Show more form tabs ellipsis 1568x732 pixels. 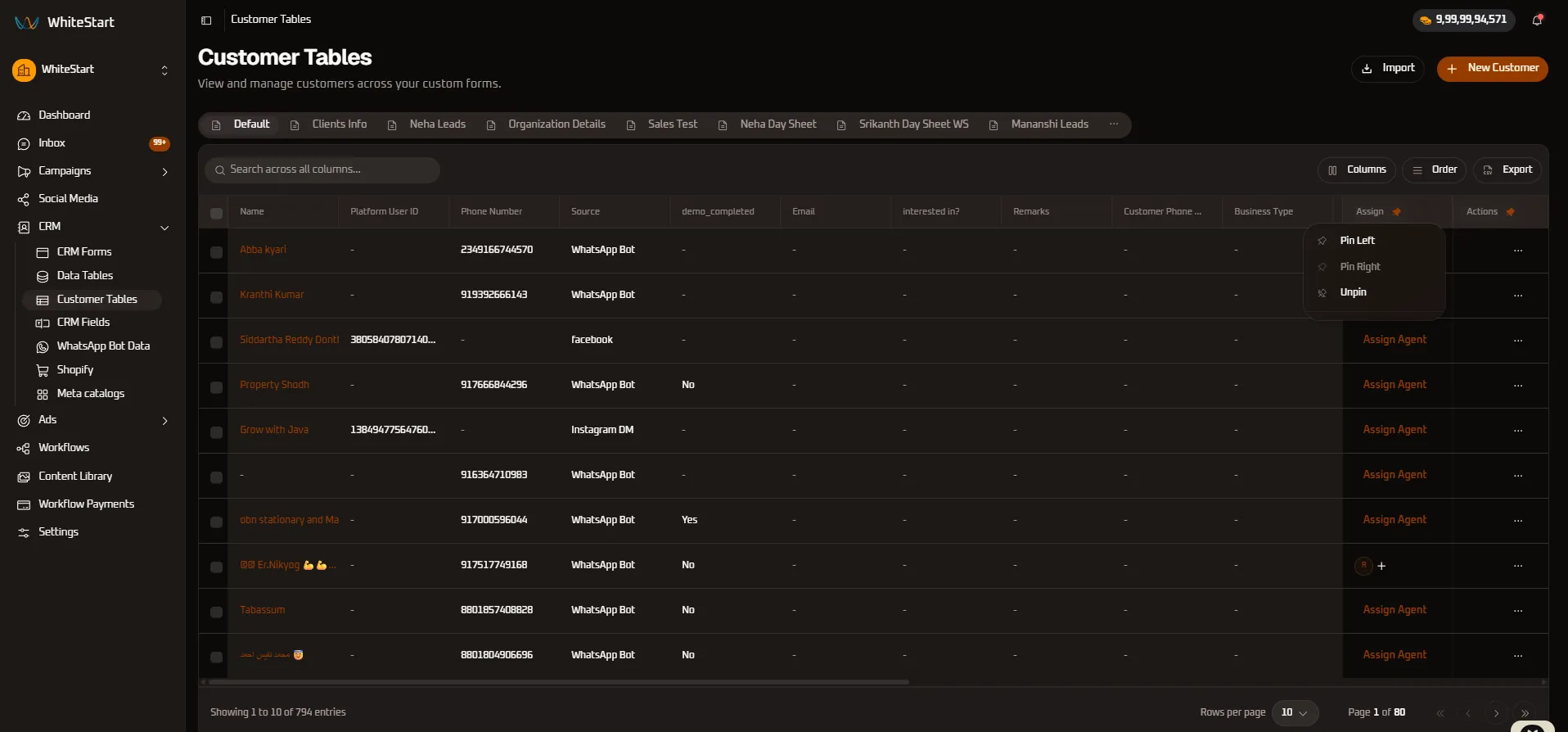point(1114,124)
